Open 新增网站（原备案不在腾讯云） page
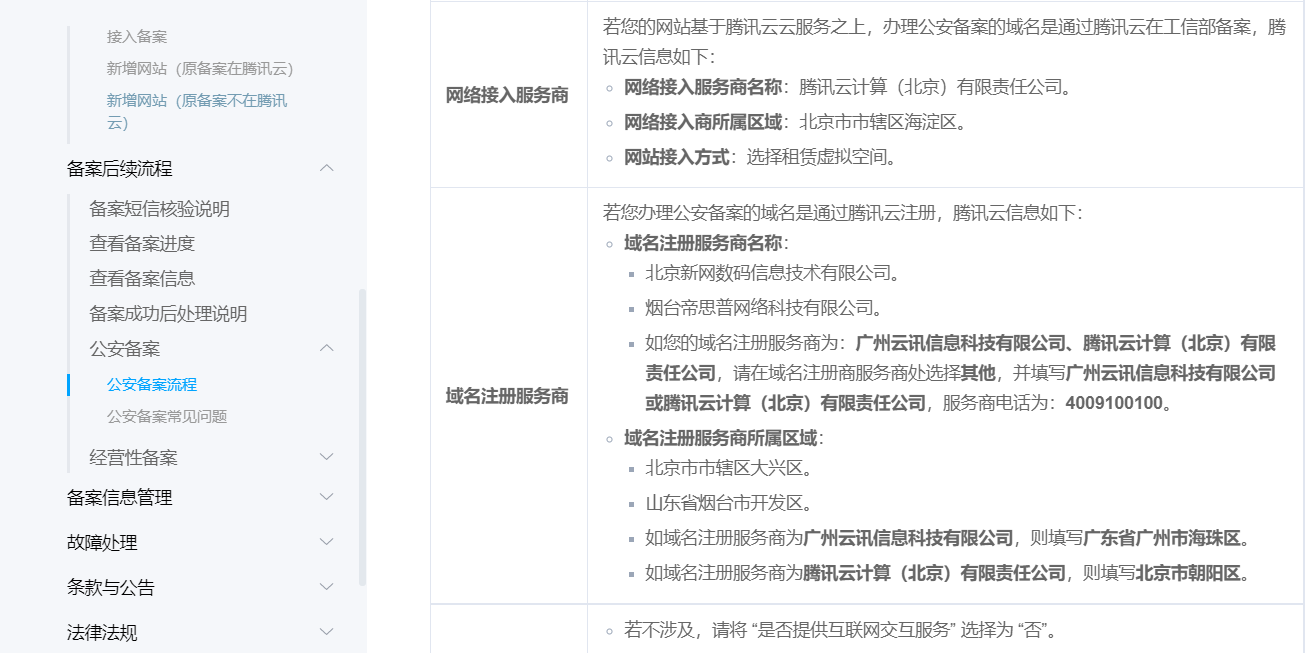Viewport: 1307px width, 653px height. coord(197,112)
